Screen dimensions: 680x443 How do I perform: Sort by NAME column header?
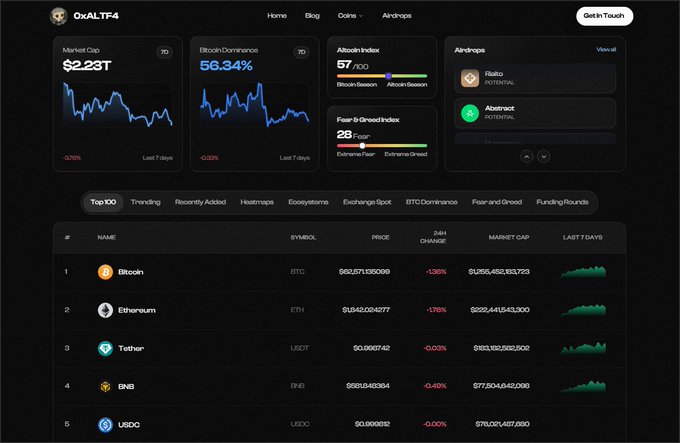(106, 238)
